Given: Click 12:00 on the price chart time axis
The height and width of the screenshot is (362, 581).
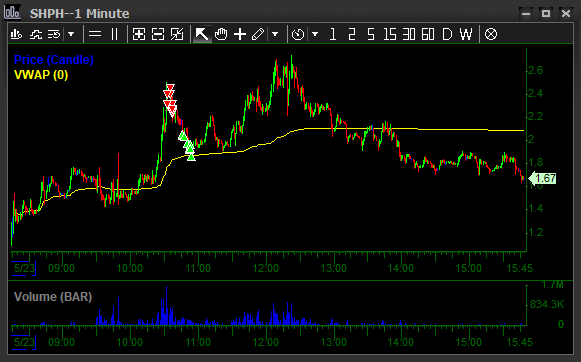Looking at the screenshot, I should tap(266, 268).
